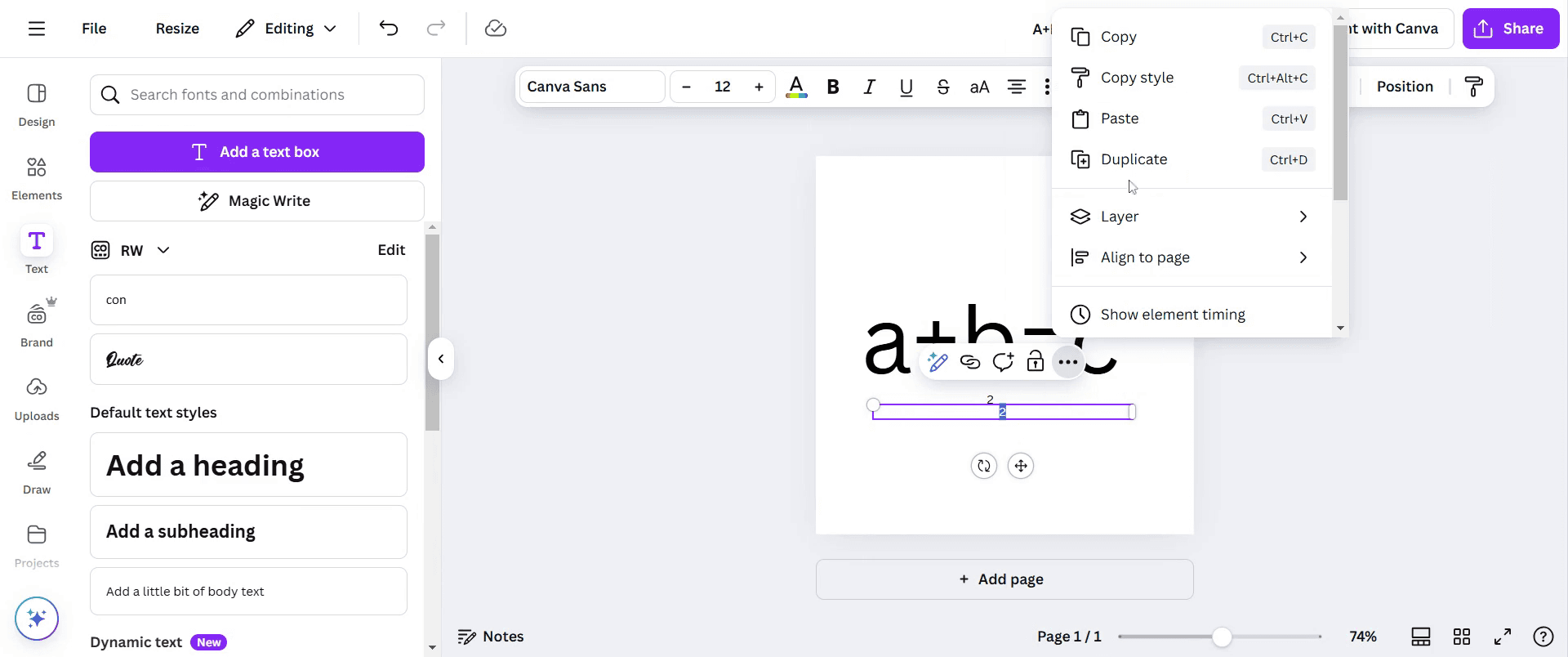Image resolution: width=1568 pixels, height=657 pixels.
Task: Click the move handle below text box
Action: coord(1021,466)
